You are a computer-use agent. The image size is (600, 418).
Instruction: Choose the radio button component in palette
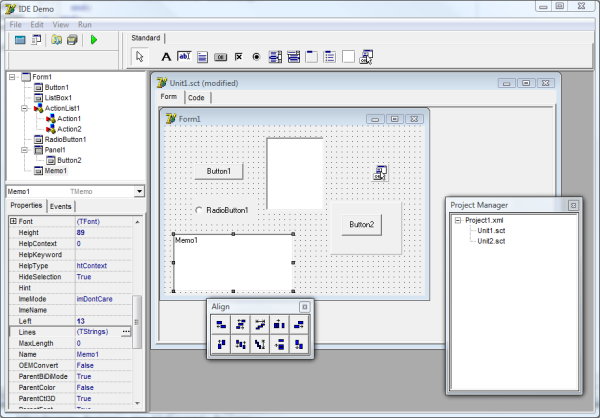(256, 56)
